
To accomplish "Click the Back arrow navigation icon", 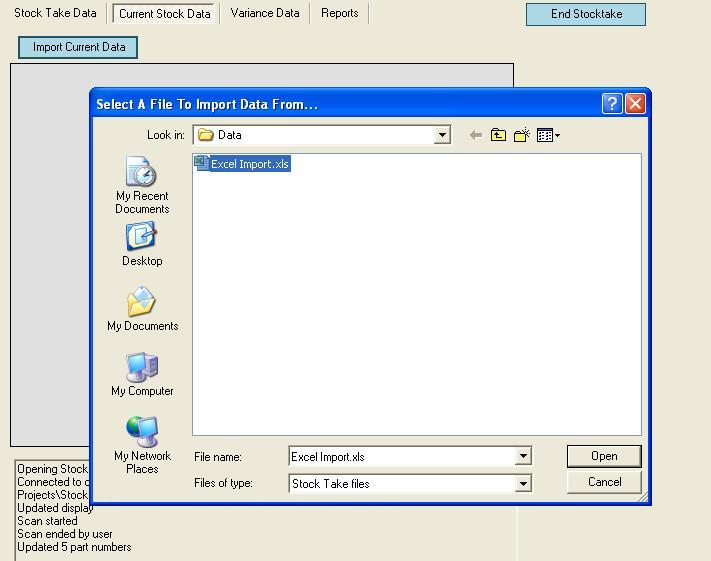I will (x=476, y=135).
